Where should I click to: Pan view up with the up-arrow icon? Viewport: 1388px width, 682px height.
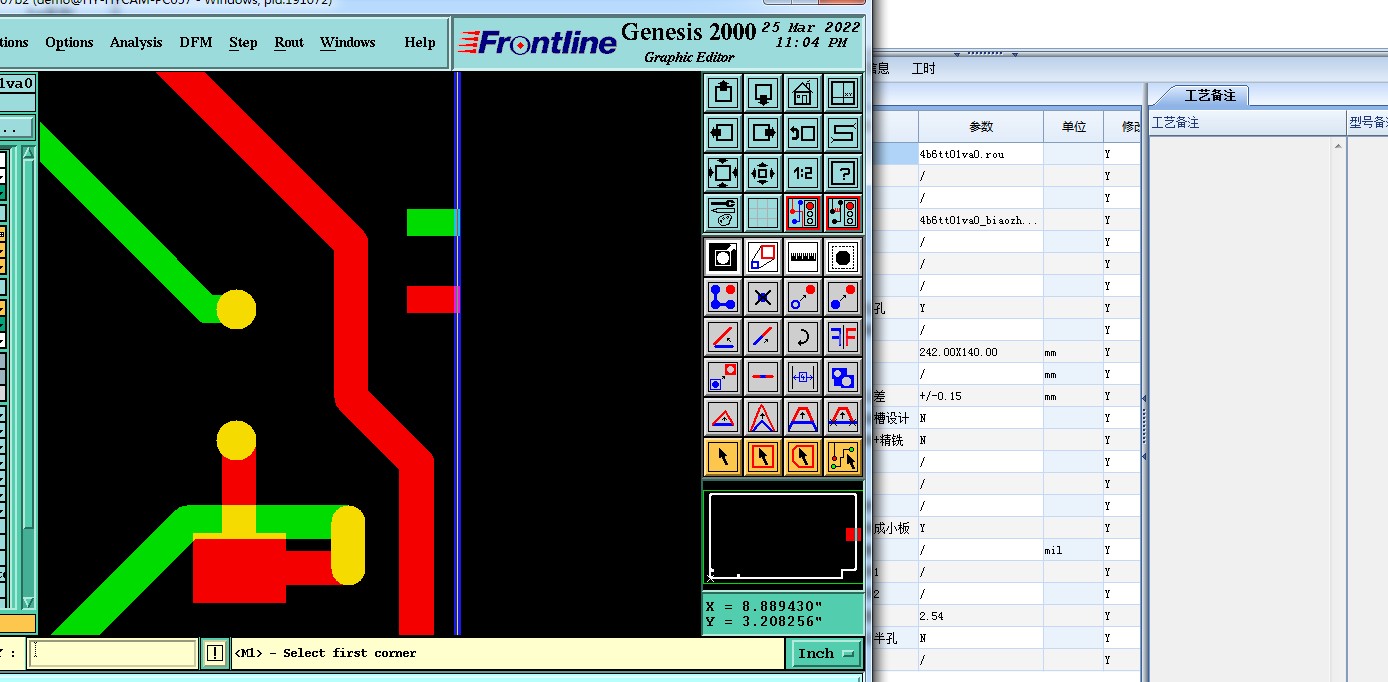tap(723, 93)
